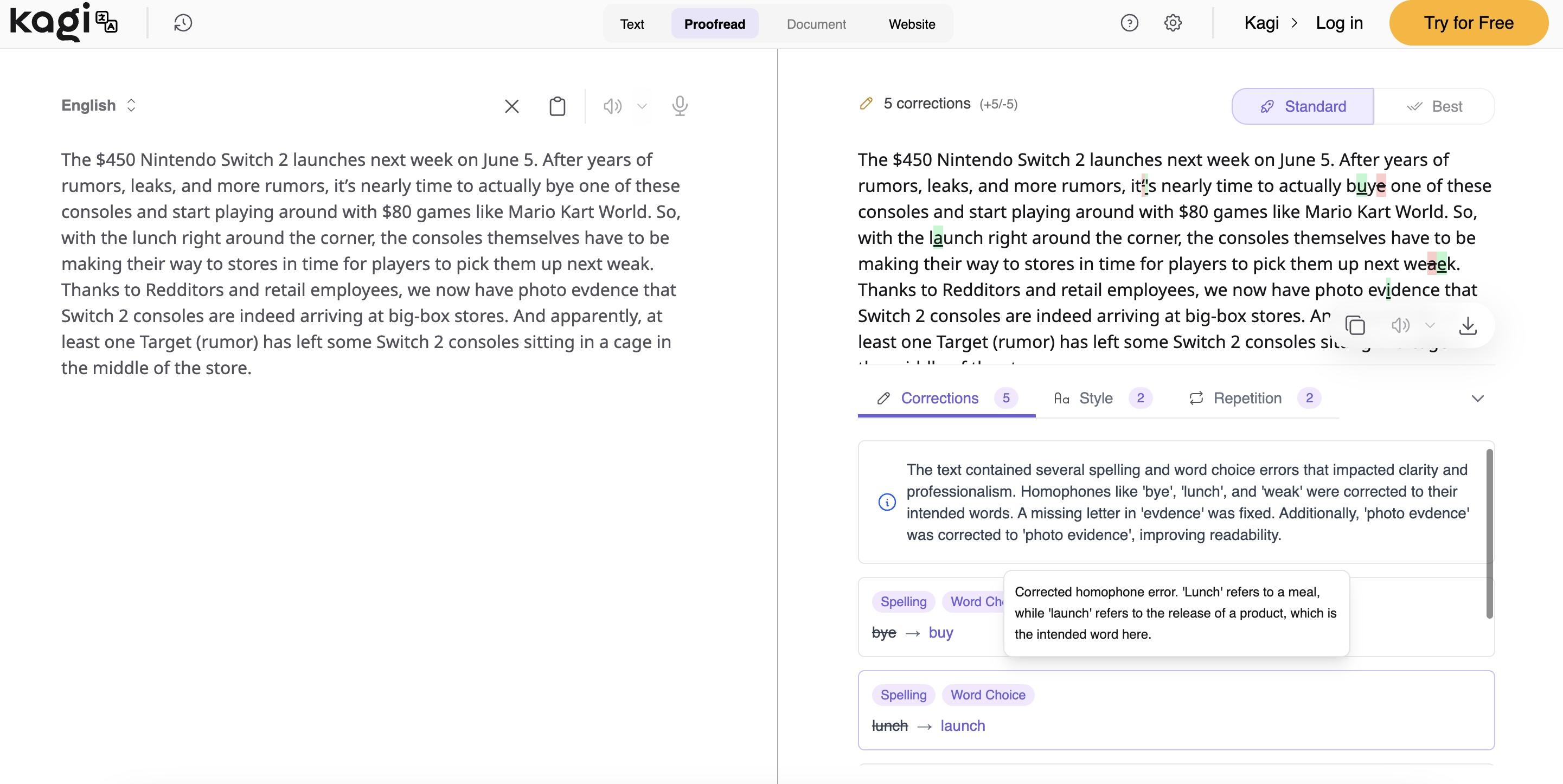Open the Style suggestions tab

click(1102, 398)
